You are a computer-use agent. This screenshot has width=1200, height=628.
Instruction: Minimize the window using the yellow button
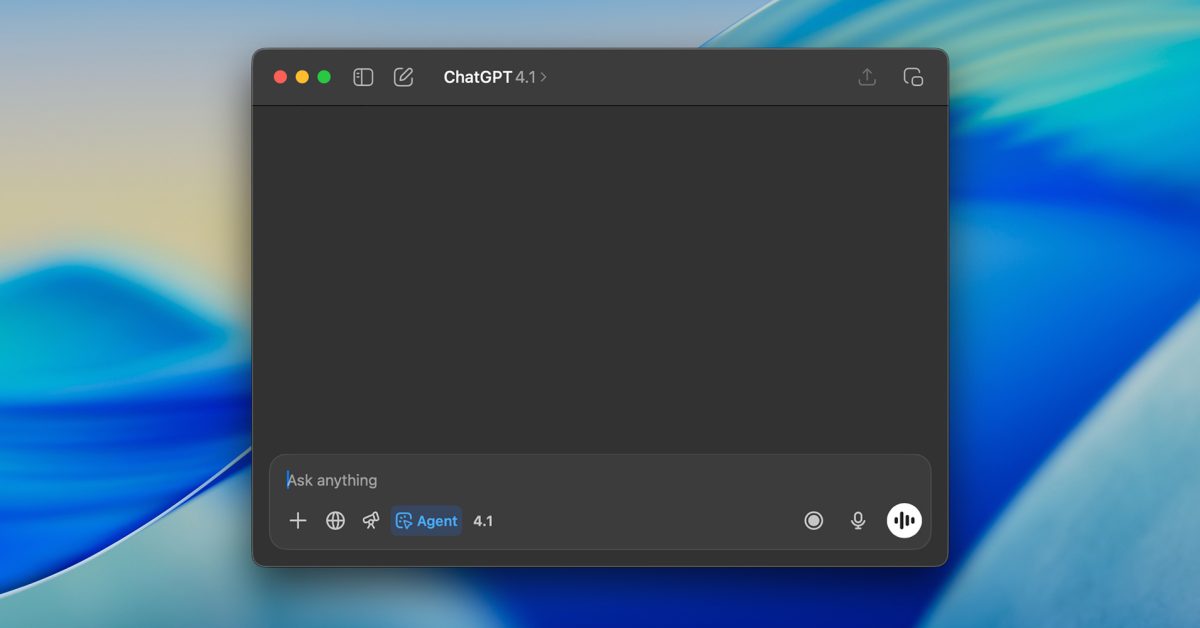tap(302, 77)
